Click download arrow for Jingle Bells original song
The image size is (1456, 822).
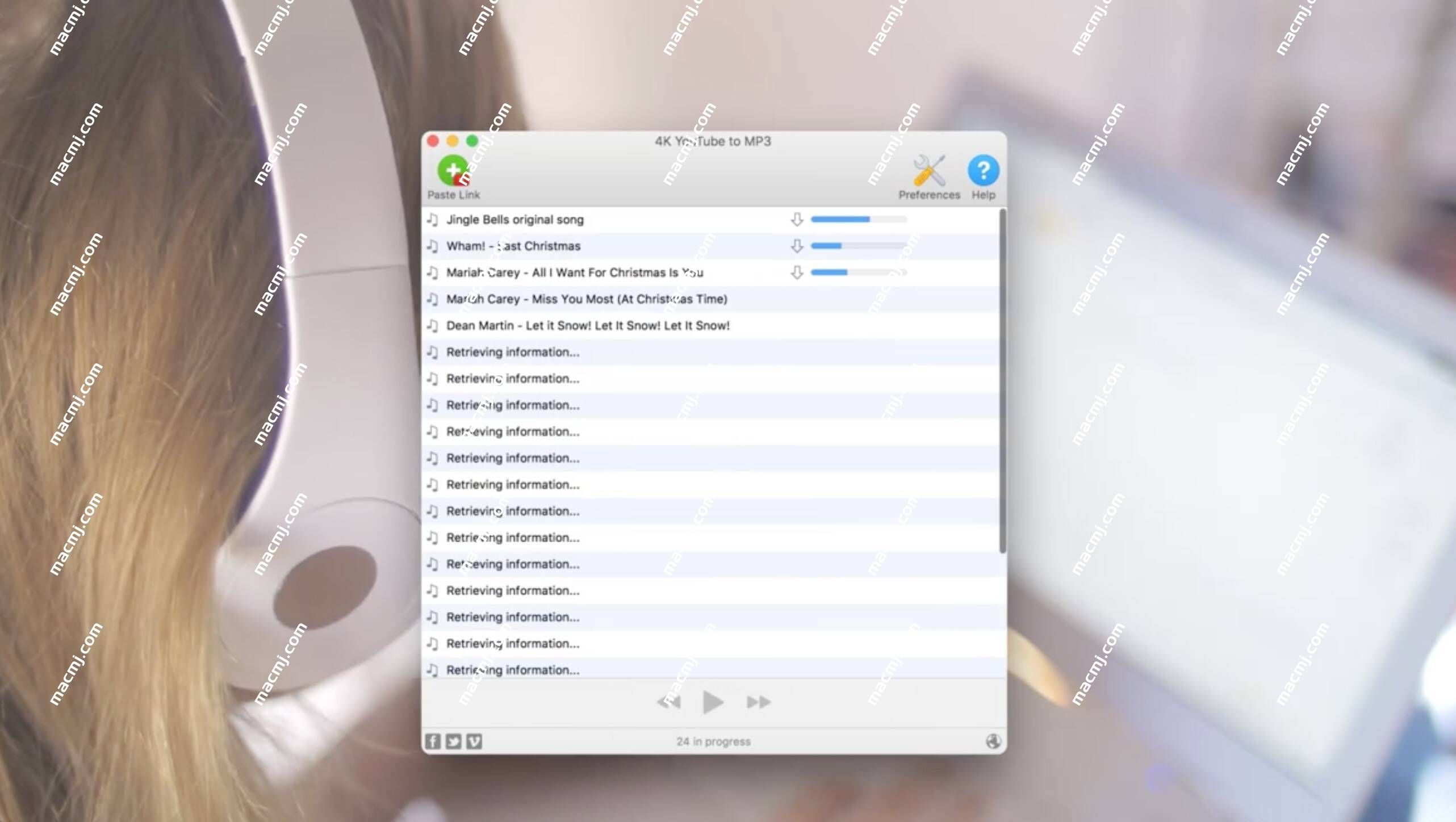[x=797, y=220]
